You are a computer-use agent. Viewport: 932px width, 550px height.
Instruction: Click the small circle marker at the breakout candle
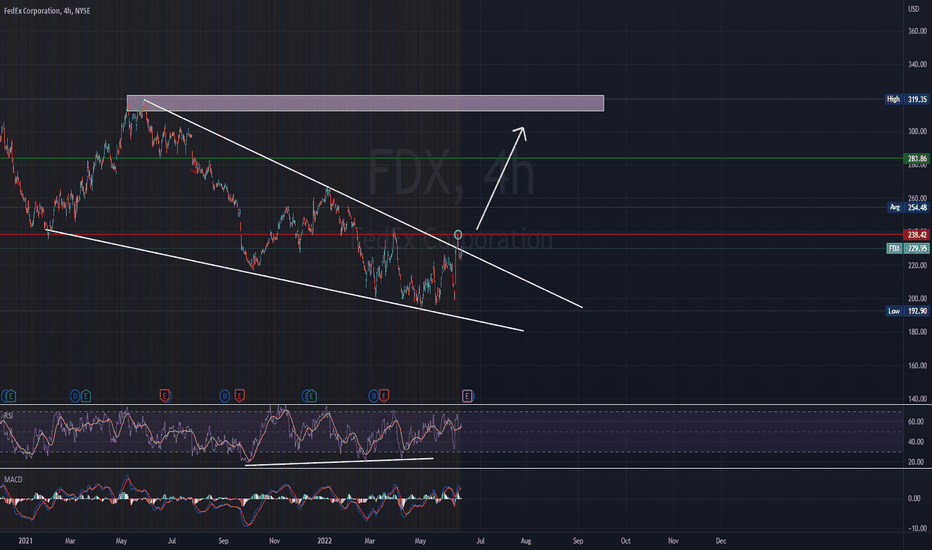click(x=458, y=235)
